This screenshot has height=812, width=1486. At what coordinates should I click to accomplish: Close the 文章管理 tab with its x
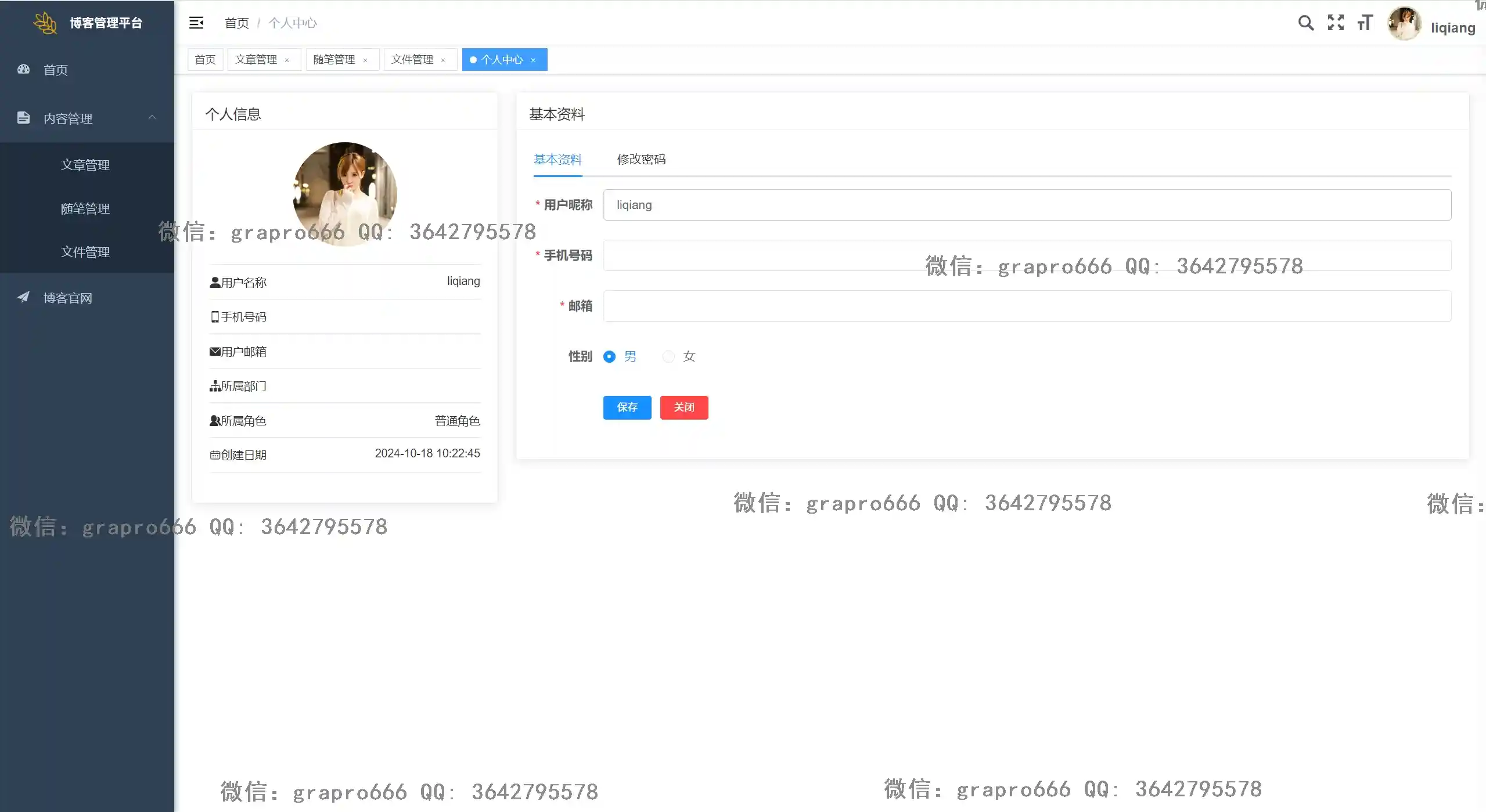287,60
